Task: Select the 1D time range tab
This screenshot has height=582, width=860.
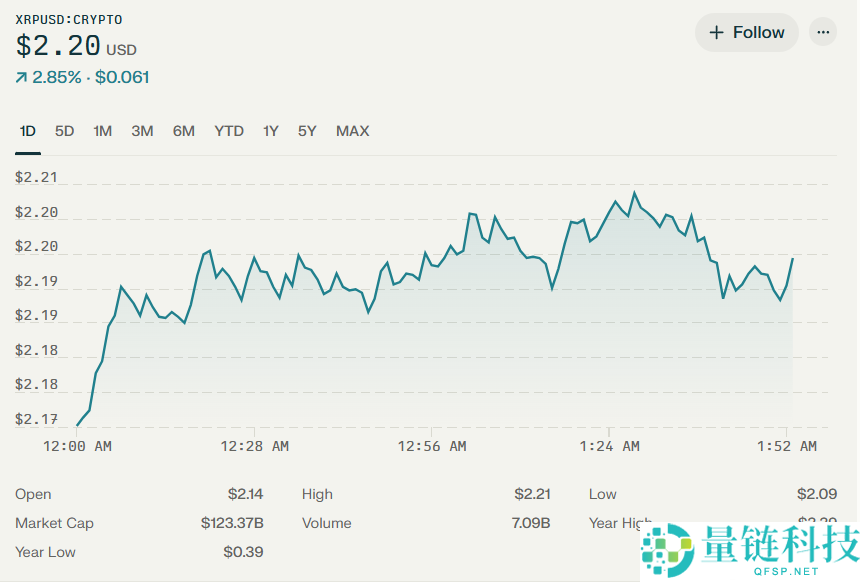Action: pos(27,131)
